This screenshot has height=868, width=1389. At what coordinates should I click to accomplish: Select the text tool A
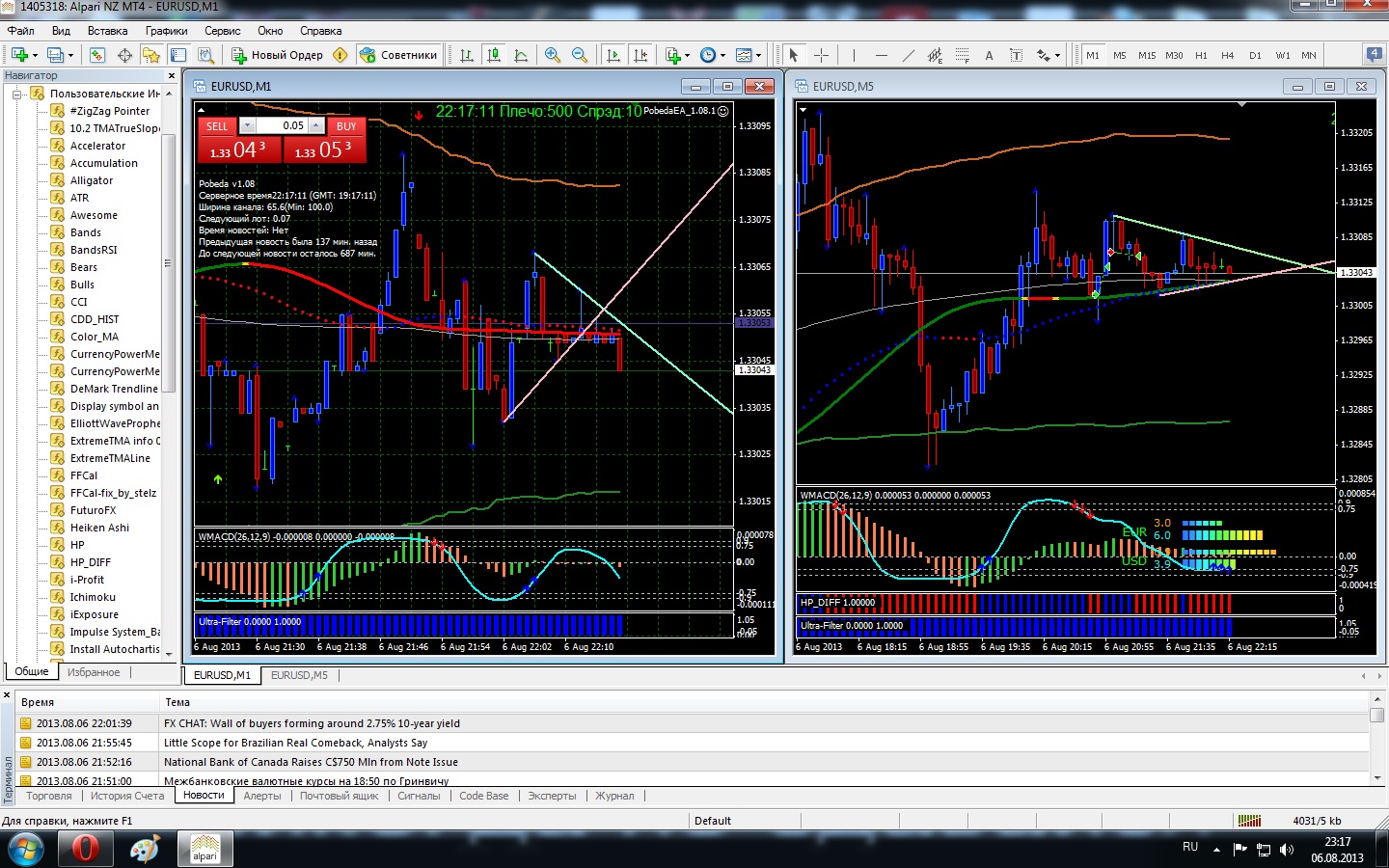989,55
